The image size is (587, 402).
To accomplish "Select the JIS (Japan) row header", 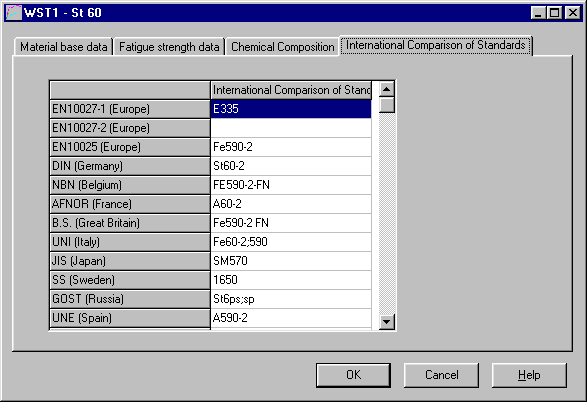I will tap(130, 261).
